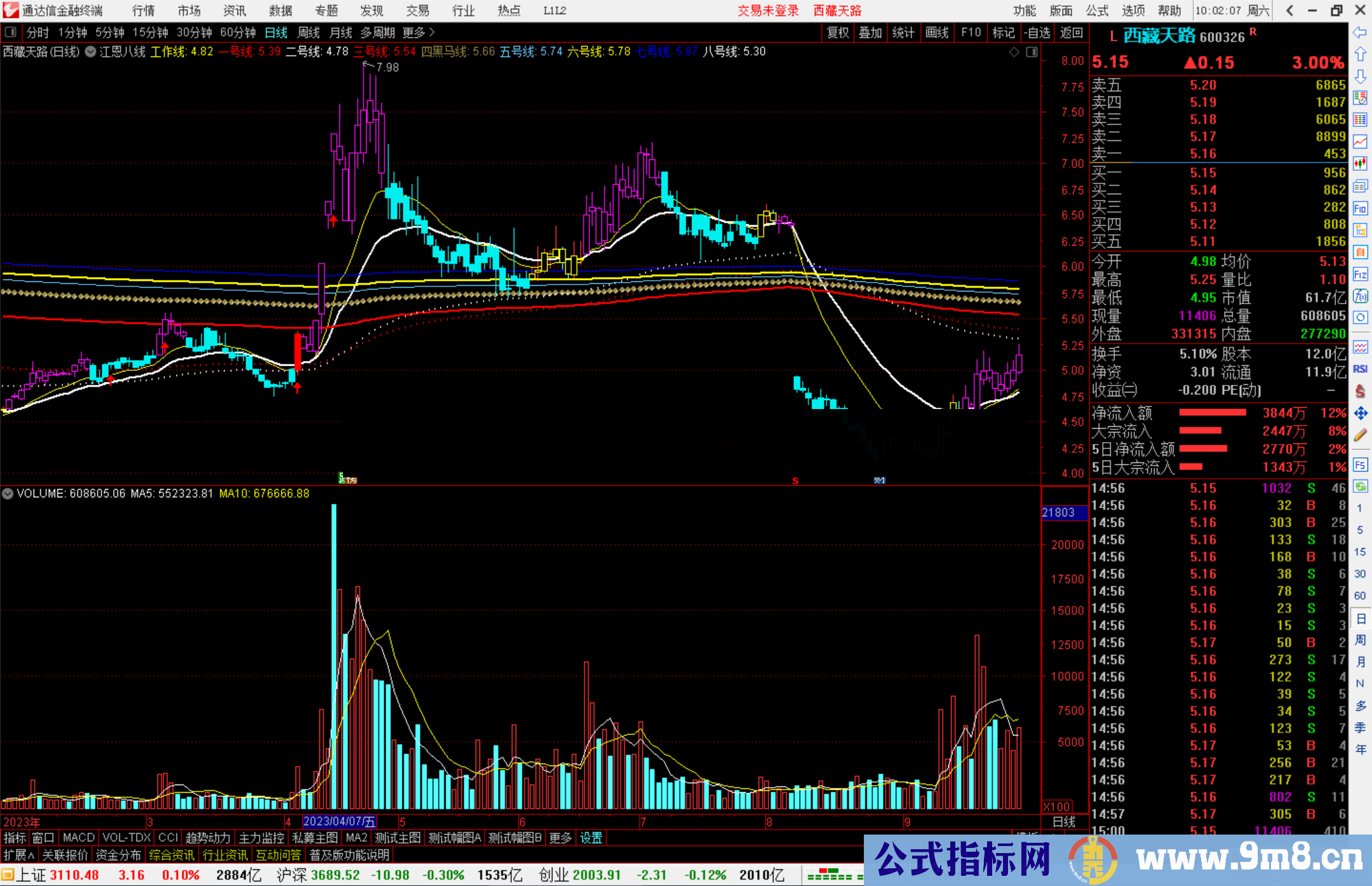Screen dimensions: 1372x886
Task: Select the pencil drawing tool icon
Action: [1360, 435]
